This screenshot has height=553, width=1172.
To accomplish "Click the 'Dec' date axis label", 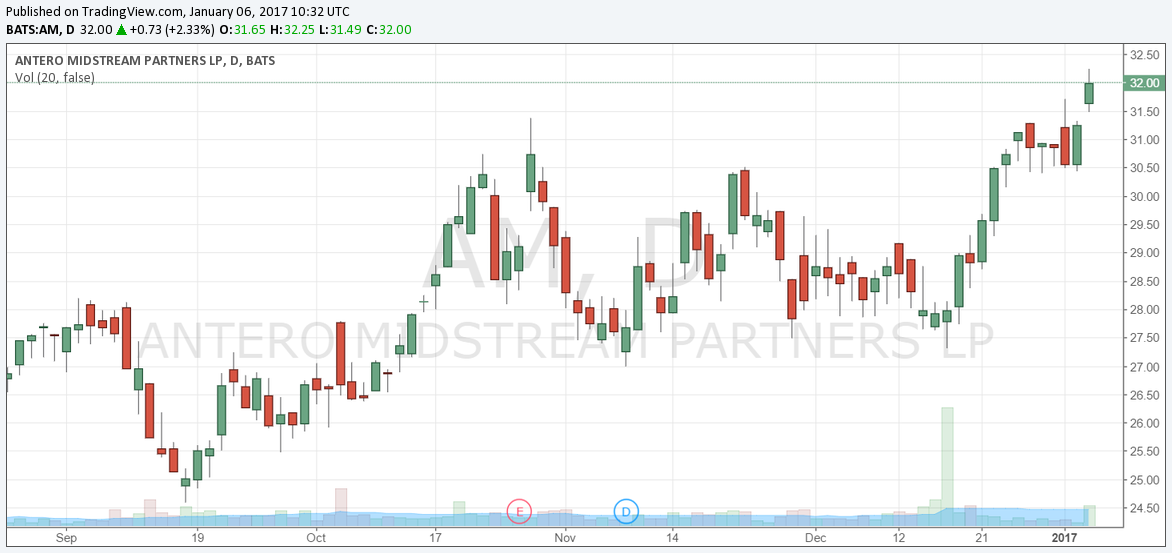I will point(815,537).
